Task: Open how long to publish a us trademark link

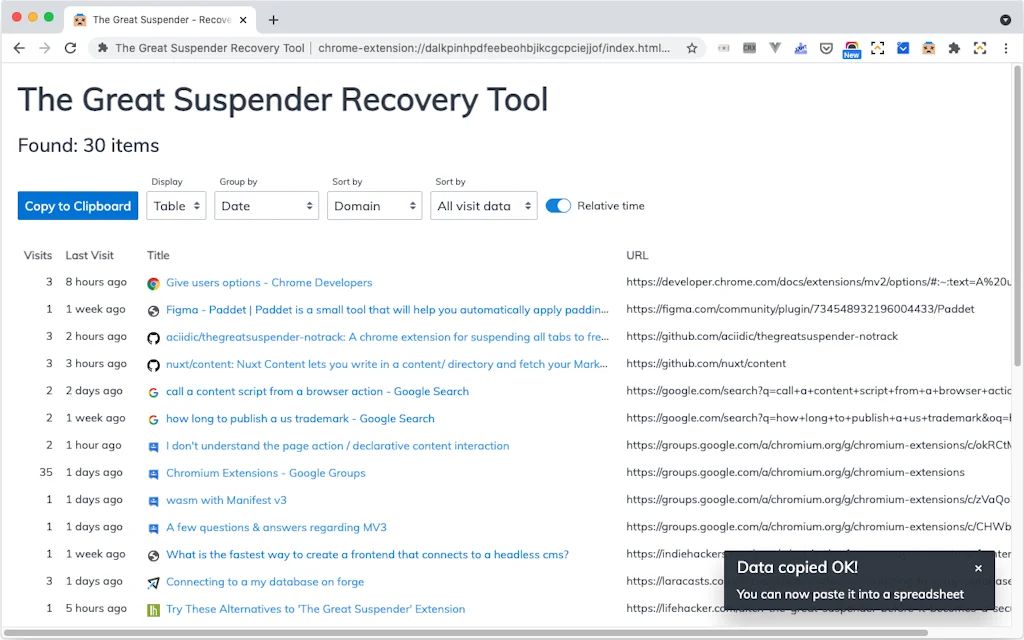Action: pyautogui.click(x=300, y=419)
